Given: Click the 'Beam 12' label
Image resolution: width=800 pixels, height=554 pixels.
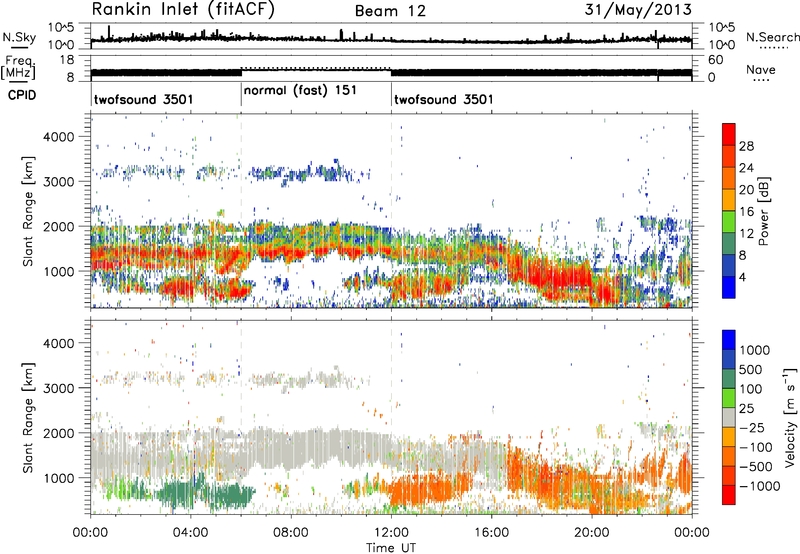Looking at the screenshot, I should click(x=390, y=11).
